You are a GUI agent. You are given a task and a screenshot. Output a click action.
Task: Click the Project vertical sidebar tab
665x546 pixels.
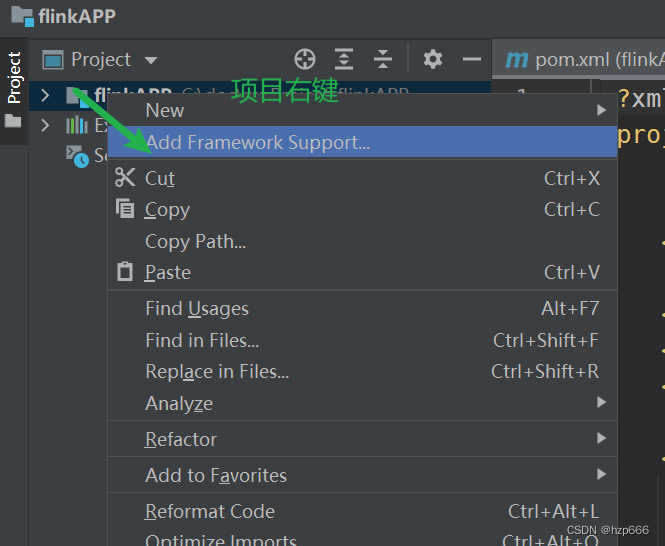14,78
